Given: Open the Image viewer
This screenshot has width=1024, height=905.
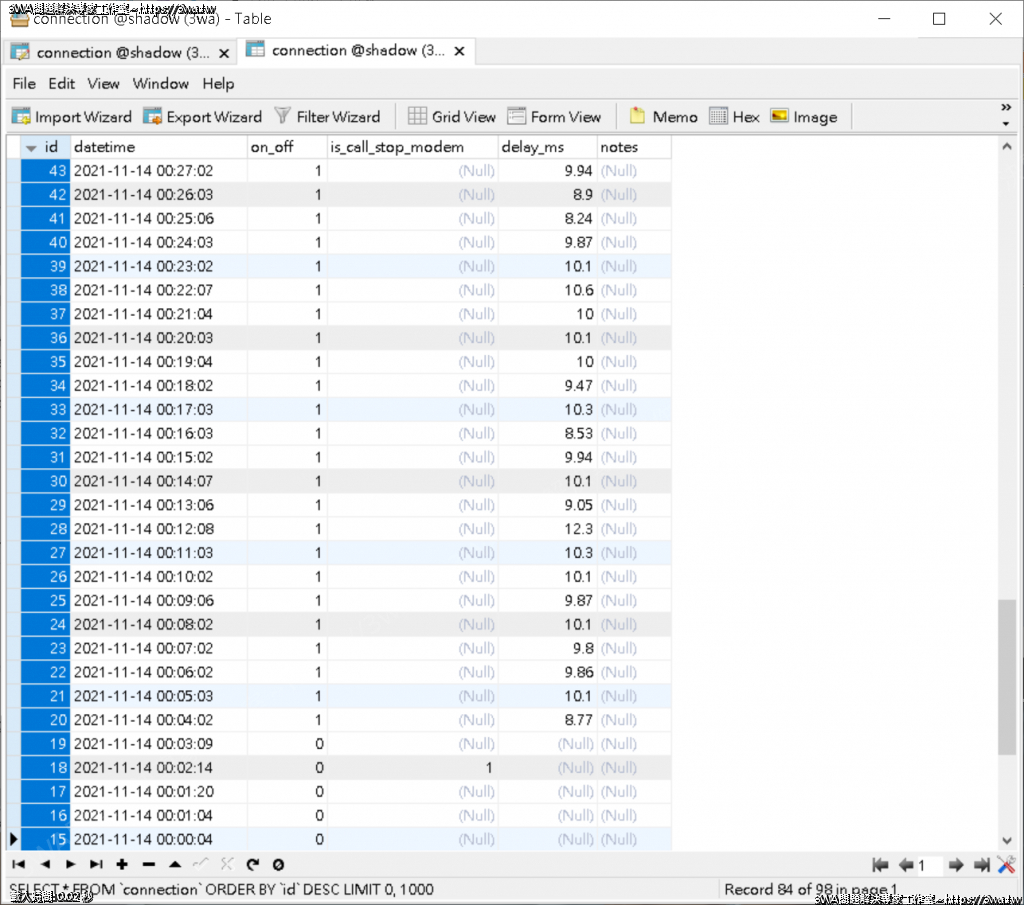Looking at the screenshot, I should pyautogui.click(x=803, y=117).
